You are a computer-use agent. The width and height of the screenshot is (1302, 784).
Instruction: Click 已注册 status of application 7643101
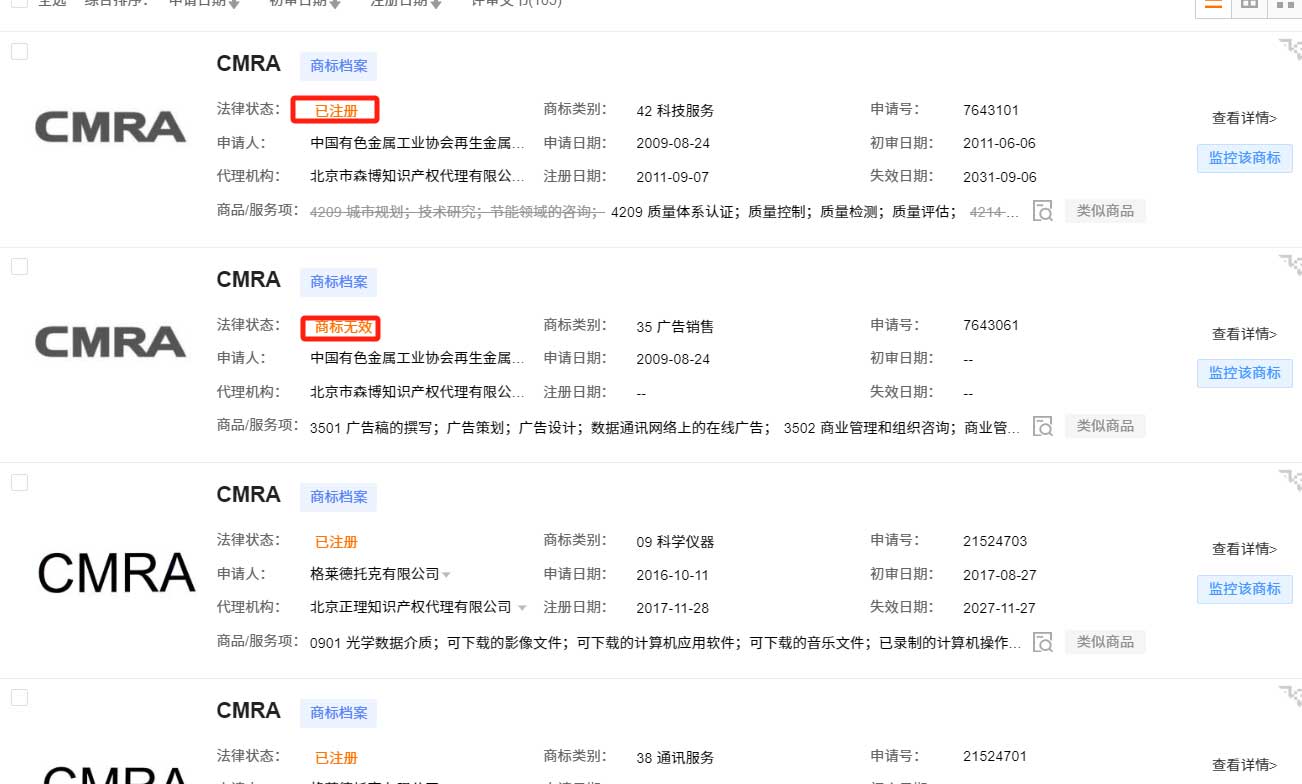[x=336, y=111]
